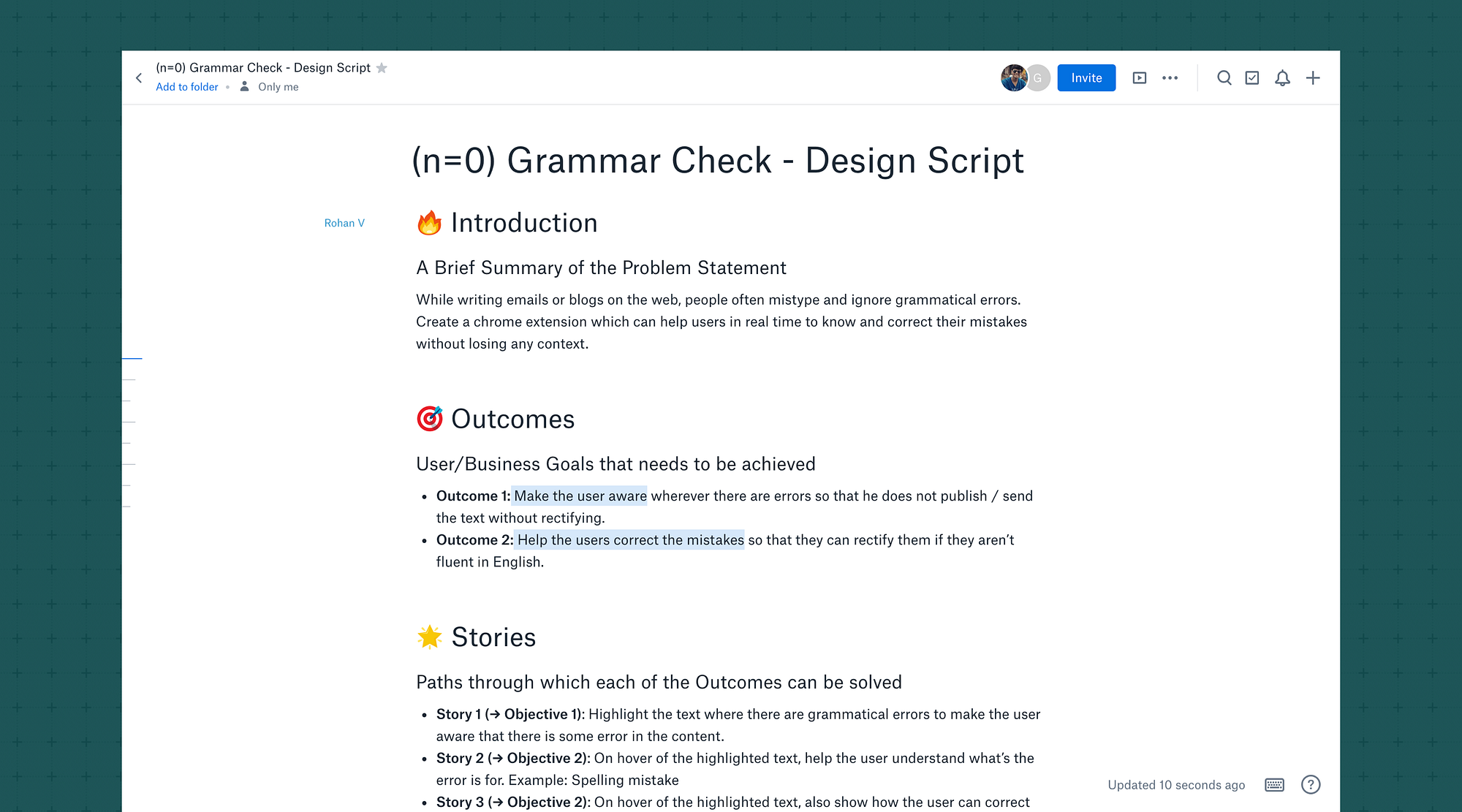1462x812 pixels.
Task: Open your profile avatar picture
Action: pyautogui.click(x=1014, y=77)
